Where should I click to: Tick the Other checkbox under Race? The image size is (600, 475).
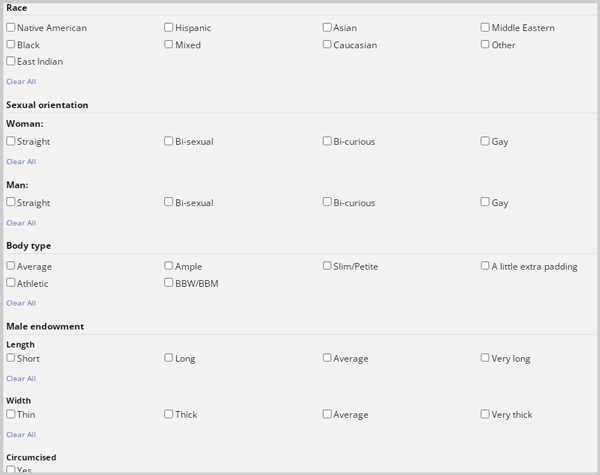[x=485, y=44]
